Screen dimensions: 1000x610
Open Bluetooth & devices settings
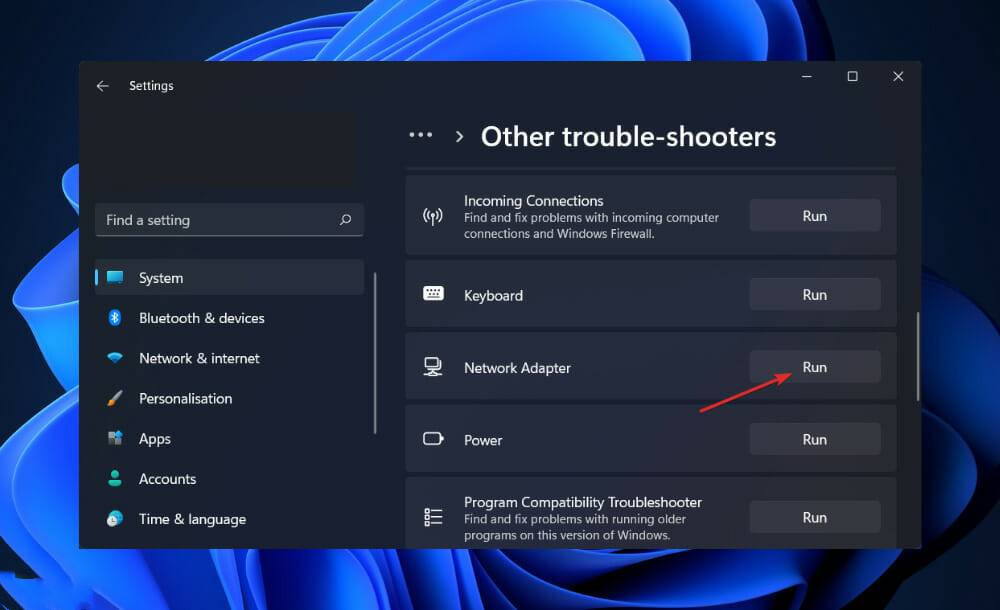pyautogui.click(x=229, y=318)
